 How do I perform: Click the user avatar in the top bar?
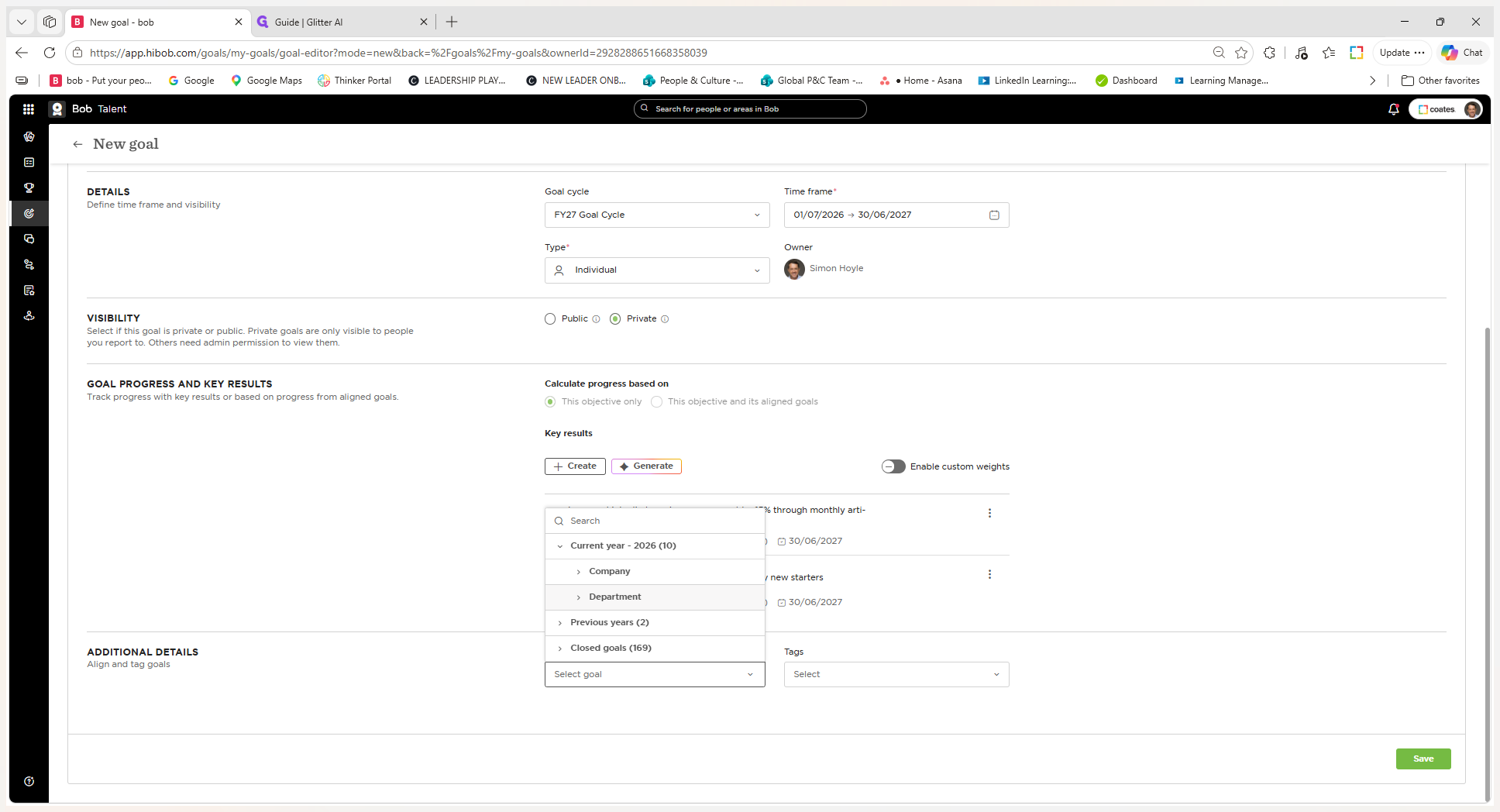click(1471, 109)
